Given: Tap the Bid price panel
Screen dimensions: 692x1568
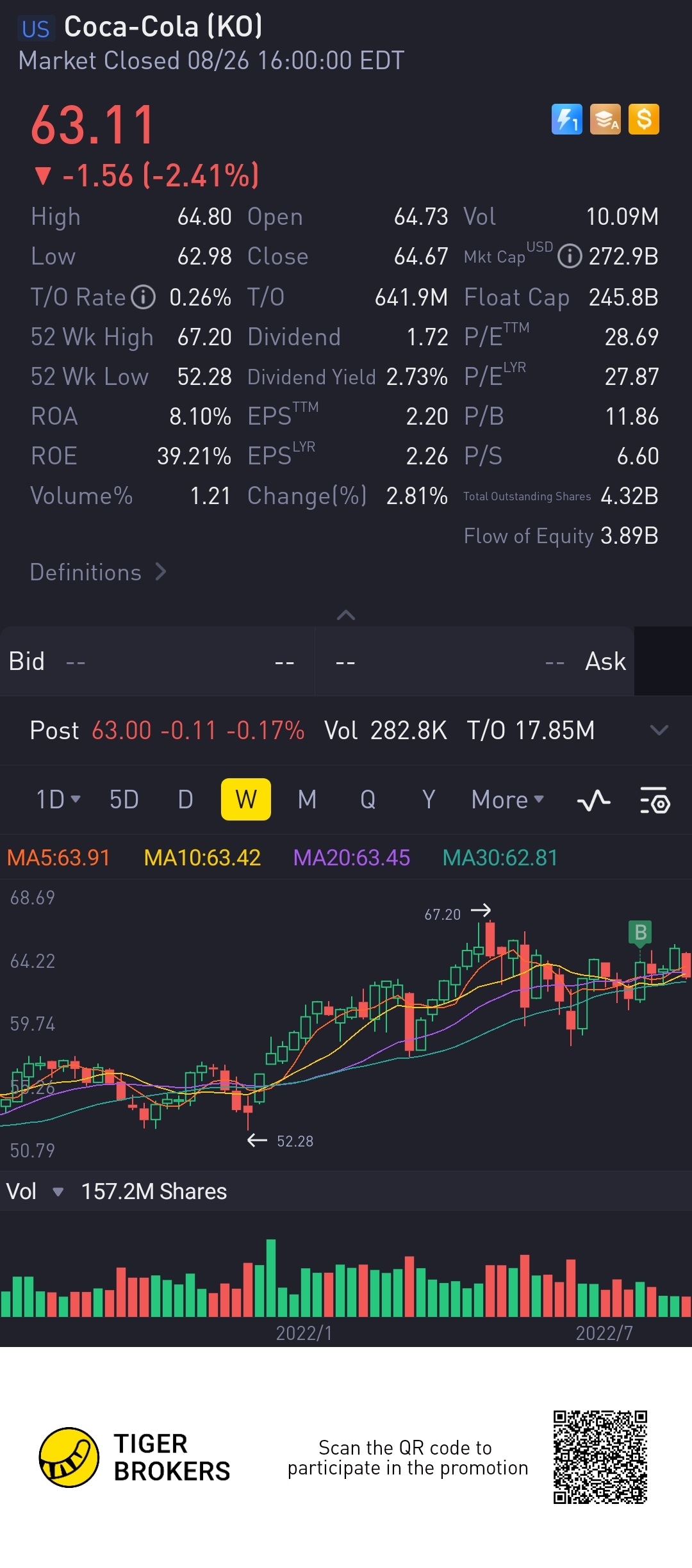Looking at the screenshot, I should pos(157,662).
